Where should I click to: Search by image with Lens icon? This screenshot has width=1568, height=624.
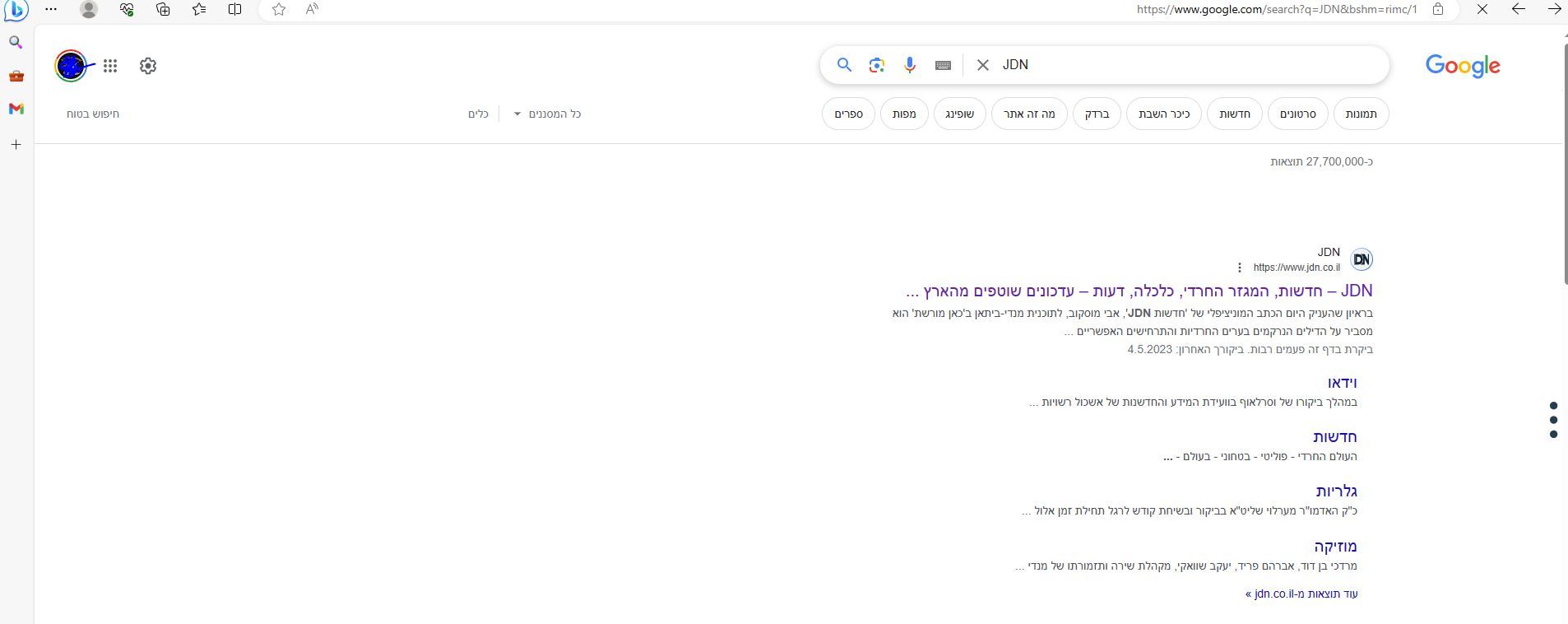click(x=877, y=65)
